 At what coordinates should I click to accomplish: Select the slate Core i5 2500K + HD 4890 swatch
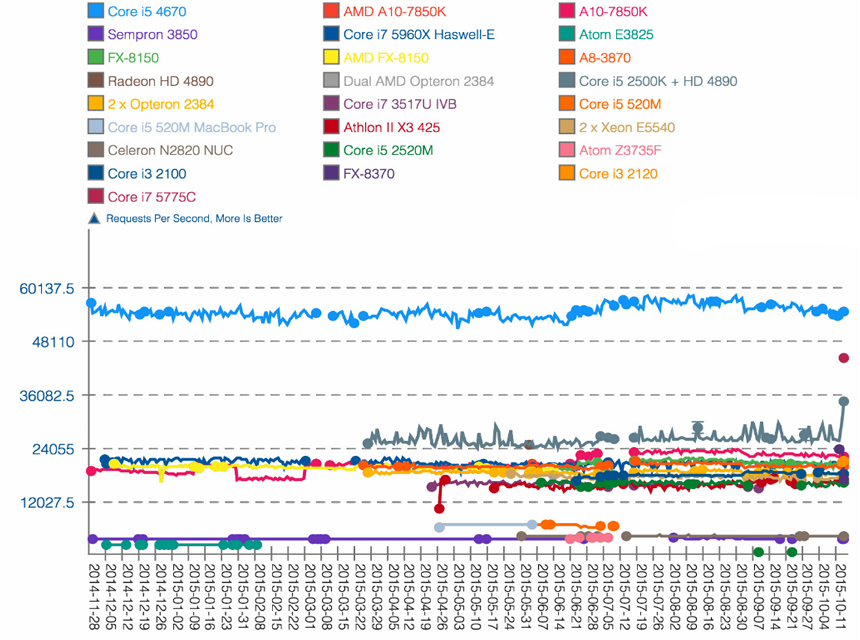(x=567, y=81)
